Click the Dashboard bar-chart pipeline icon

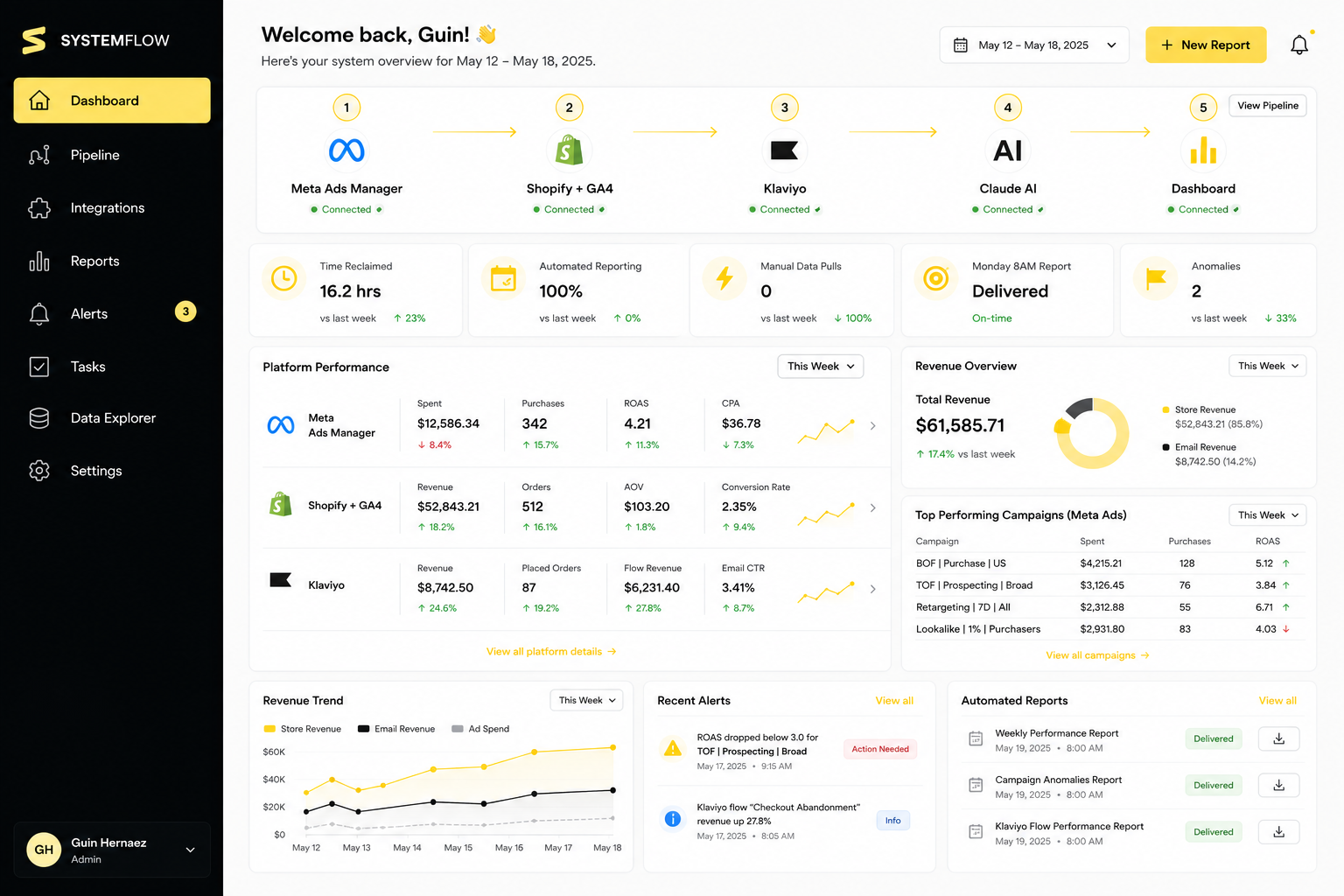point(1203,150)
